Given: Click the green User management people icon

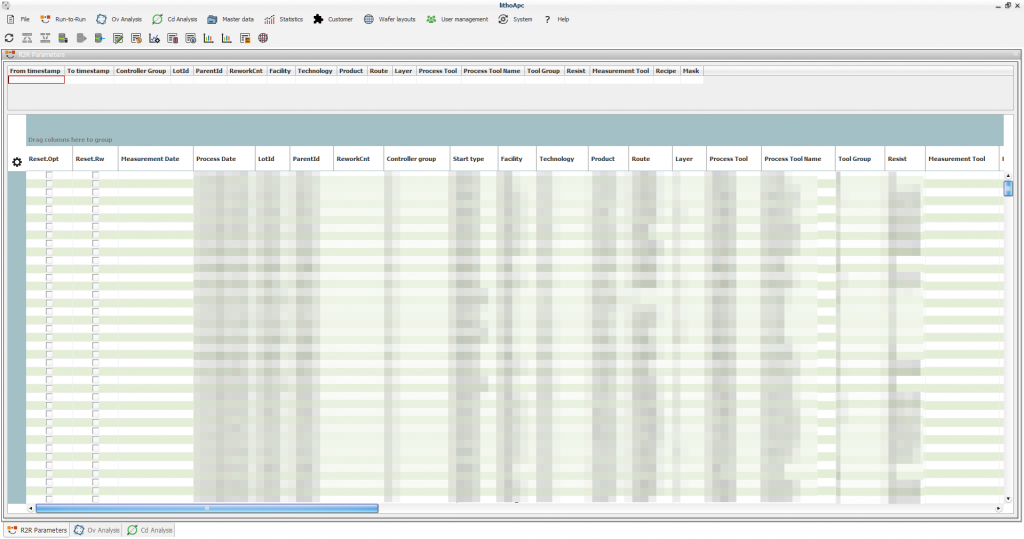Looking at the screenshot, I should tap(431, 19).
